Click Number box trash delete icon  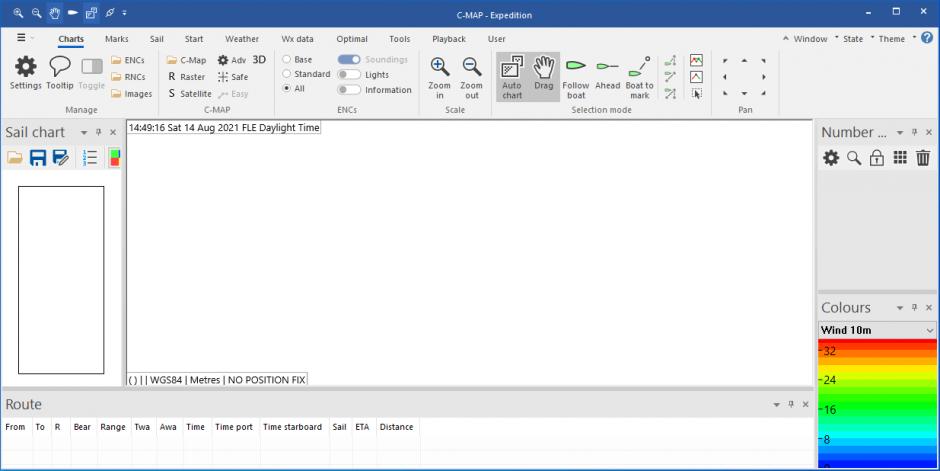(923, 158)
